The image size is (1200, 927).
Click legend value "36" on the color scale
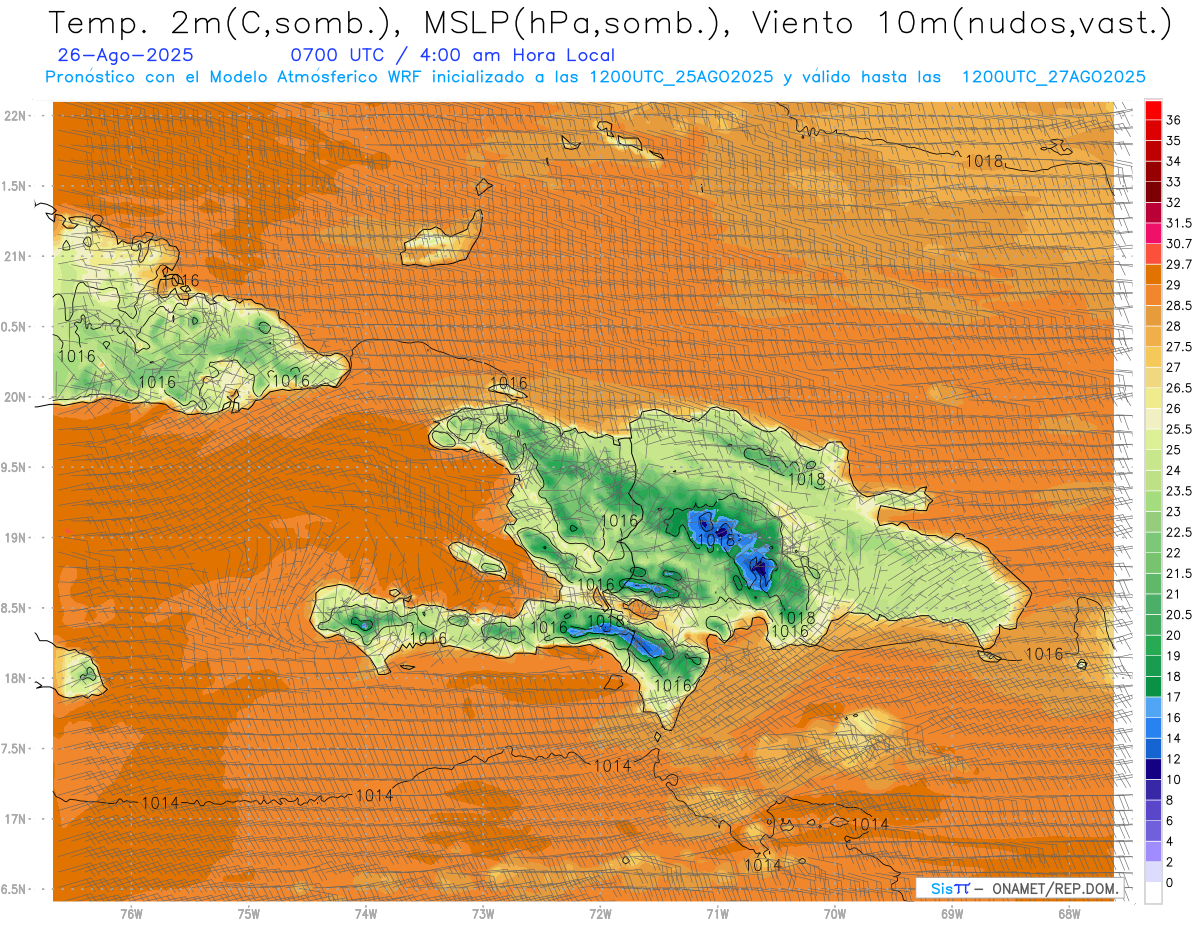click(1174, 120)
